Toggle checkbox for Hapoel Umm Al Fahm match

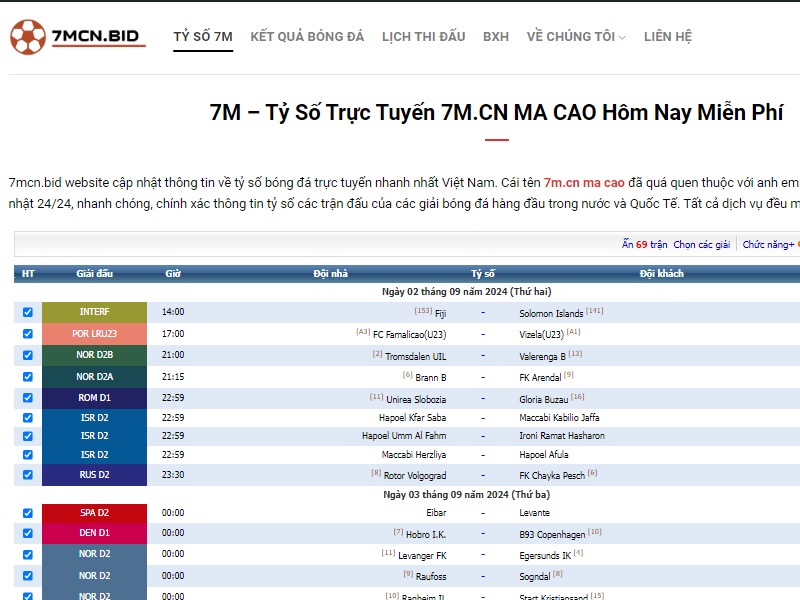point(28,436)
